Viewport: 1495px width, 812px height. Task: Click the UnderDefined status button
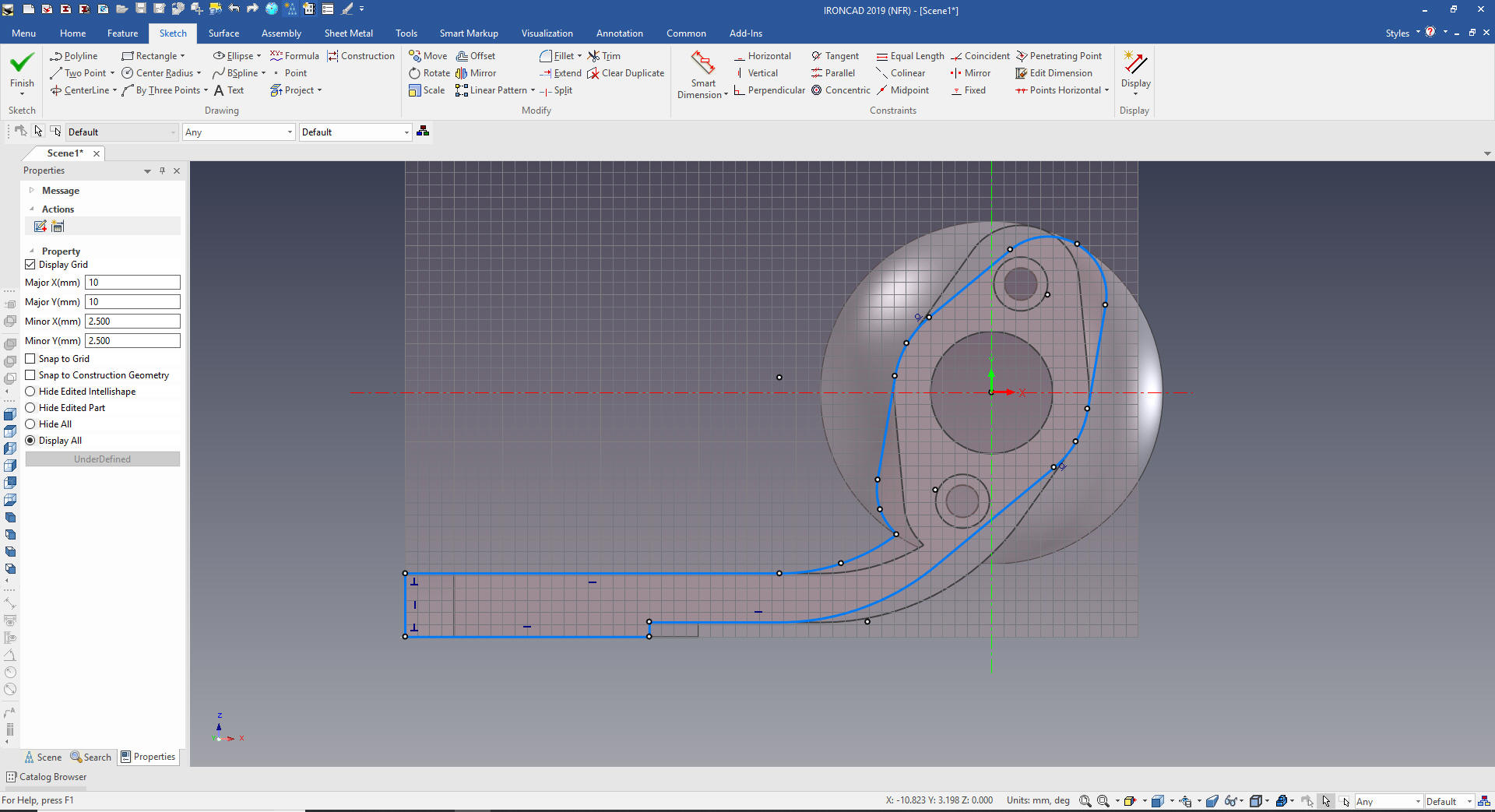click(103, 459)
